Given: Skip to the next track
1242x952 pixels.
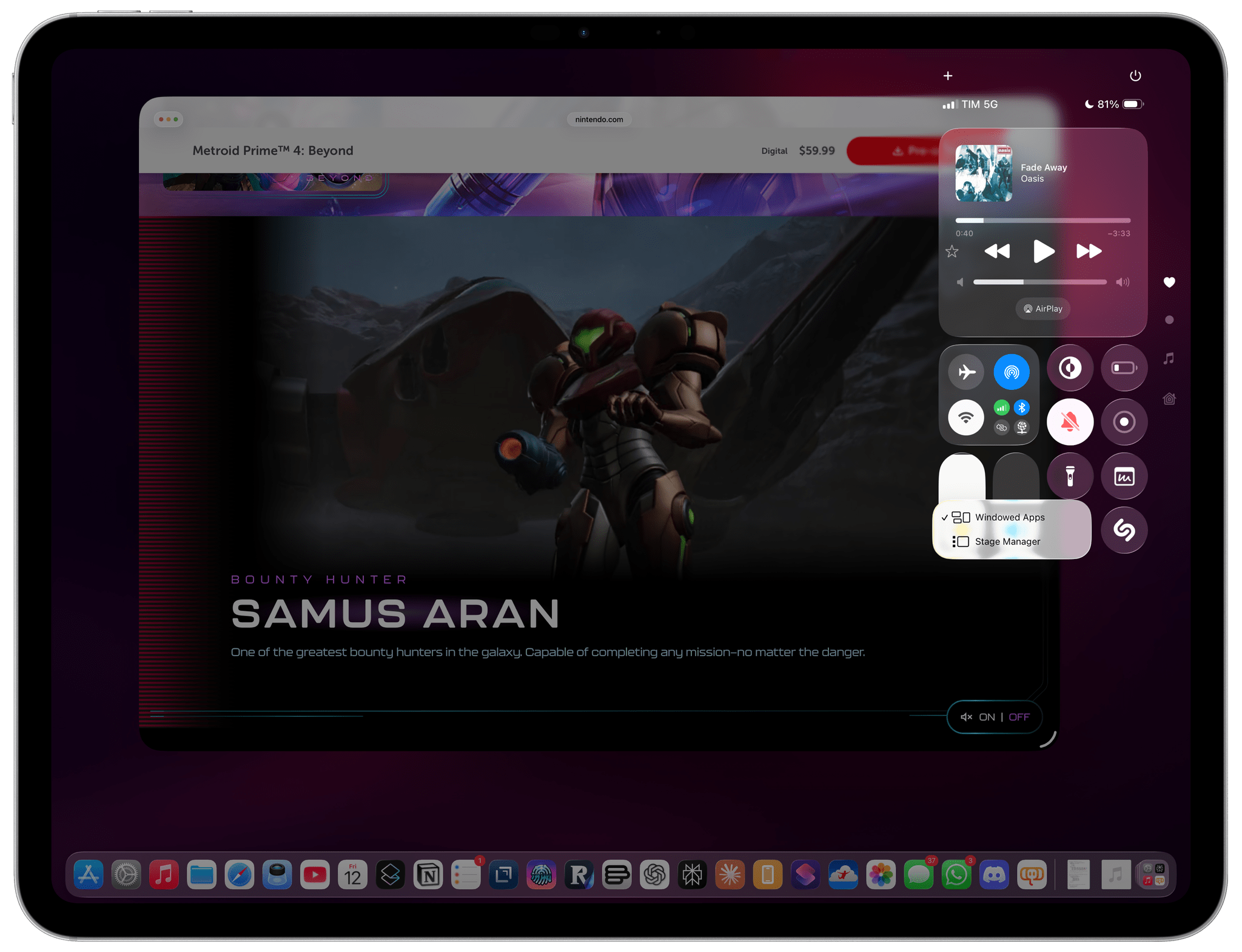Looking at the screenshot, I should click(x=1089, y=250).
